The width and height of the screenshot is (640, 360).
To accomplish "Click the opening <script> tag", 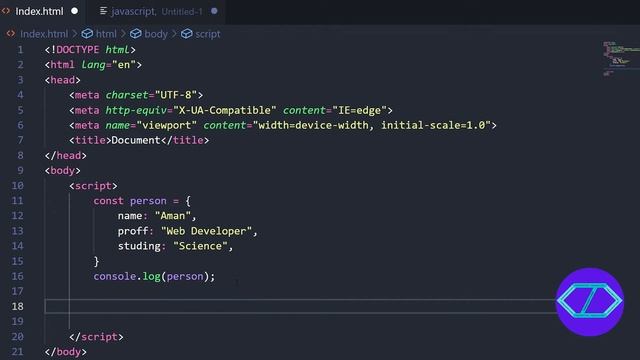I will (x=93, y=186).
